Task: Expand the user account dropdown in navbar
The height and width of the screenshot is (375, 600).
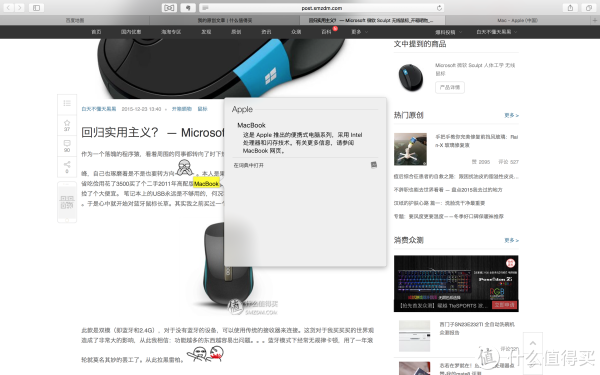Action: (x=496, y=32)
